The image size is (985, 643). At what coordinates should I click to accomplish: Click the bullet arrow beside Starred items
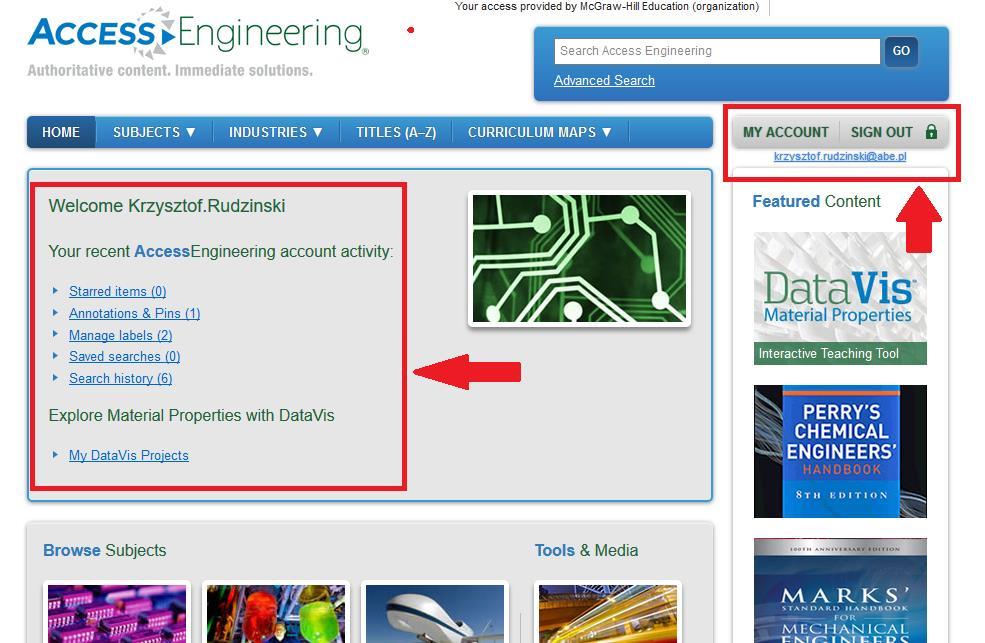55,291
